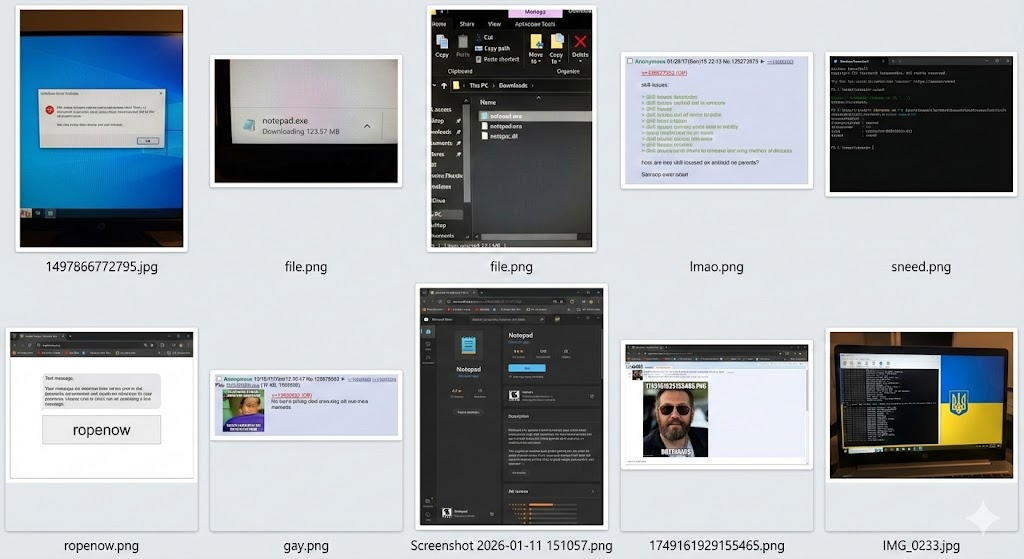This screenshot has width=1024, height=559.
Task: Click the filename sneed.png
Action: (x=921, y=266)
